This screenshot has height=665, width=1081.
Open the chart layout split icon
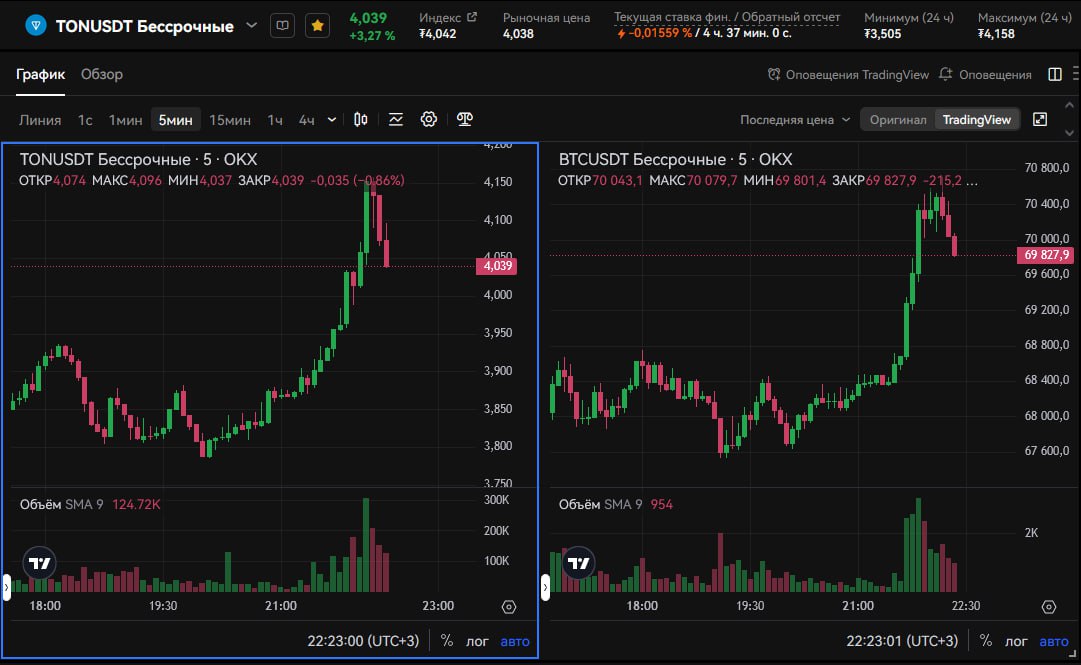tap(1055, 74)
